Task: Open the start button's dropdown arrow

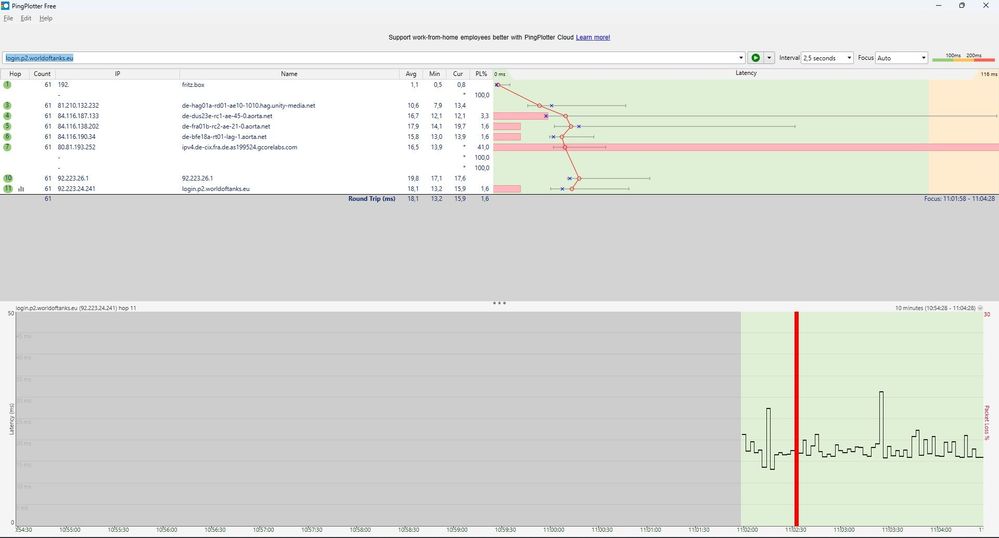Action: 769,57
